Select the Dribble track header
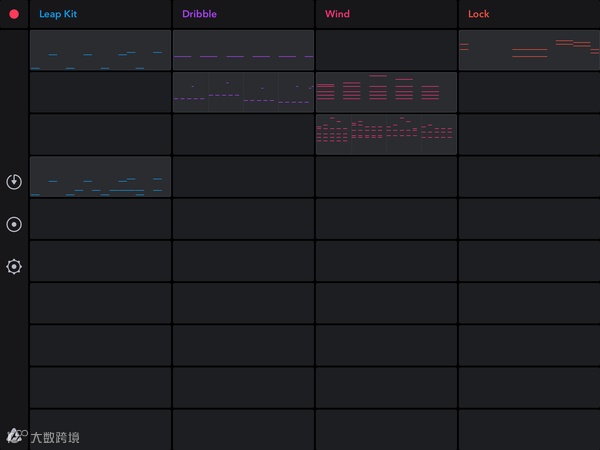This screenshot has width=600, height=450. pos(243,14)
